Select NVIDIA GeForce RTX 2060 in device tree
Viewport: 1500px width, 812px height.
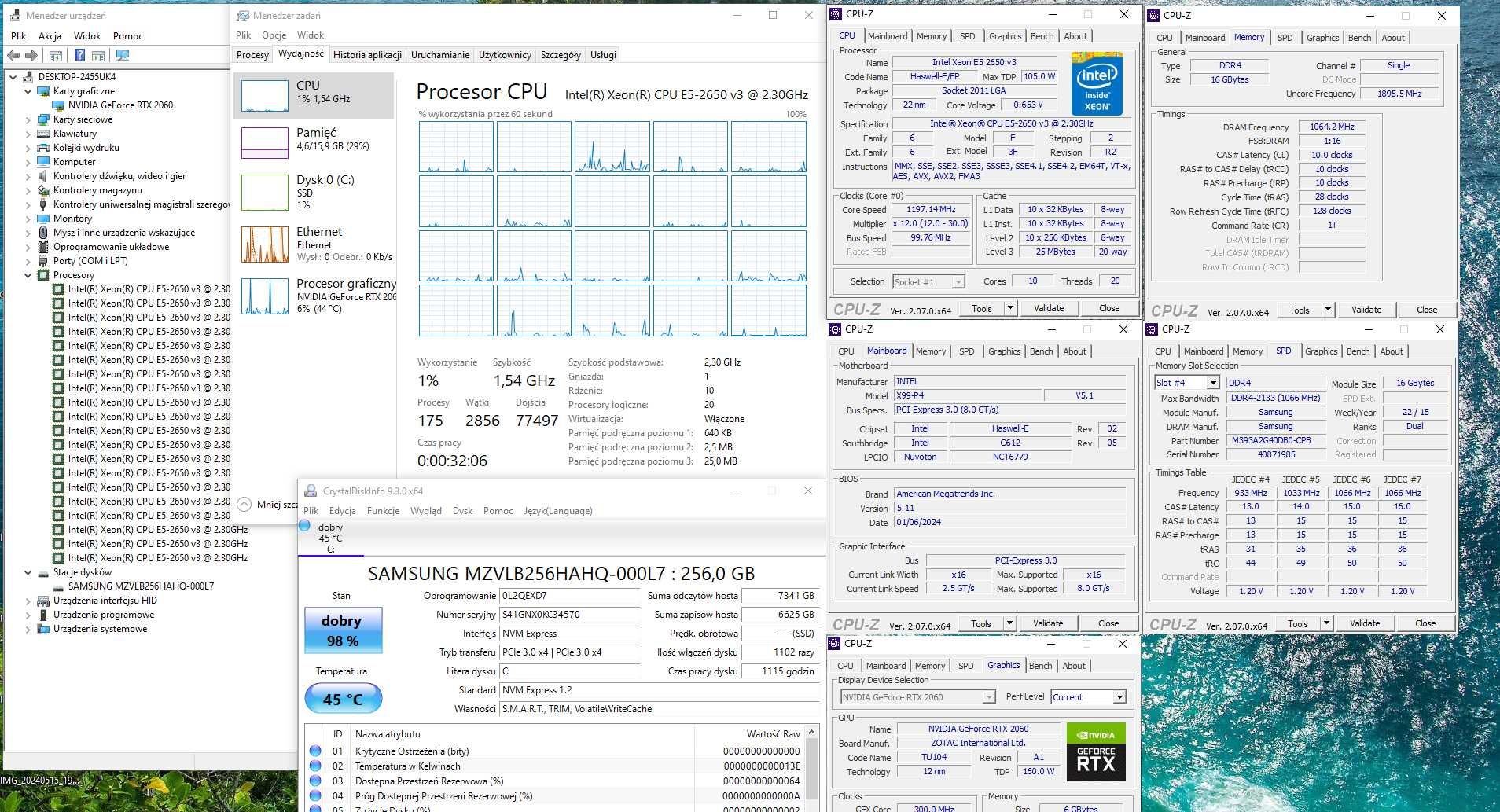click(x=120, y=105)
